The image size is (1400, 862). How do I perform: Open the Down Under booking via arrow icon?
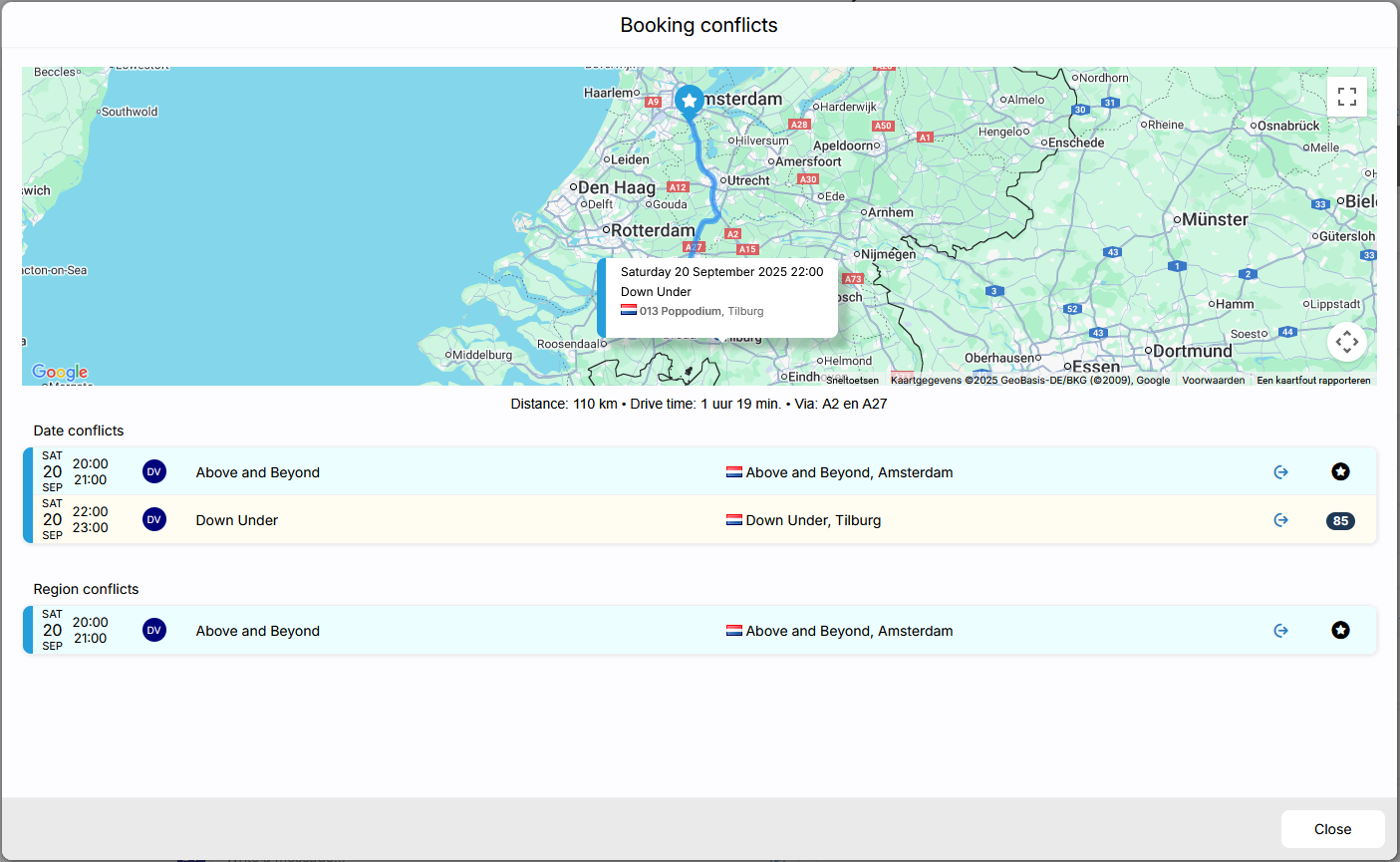(1281, 520)
